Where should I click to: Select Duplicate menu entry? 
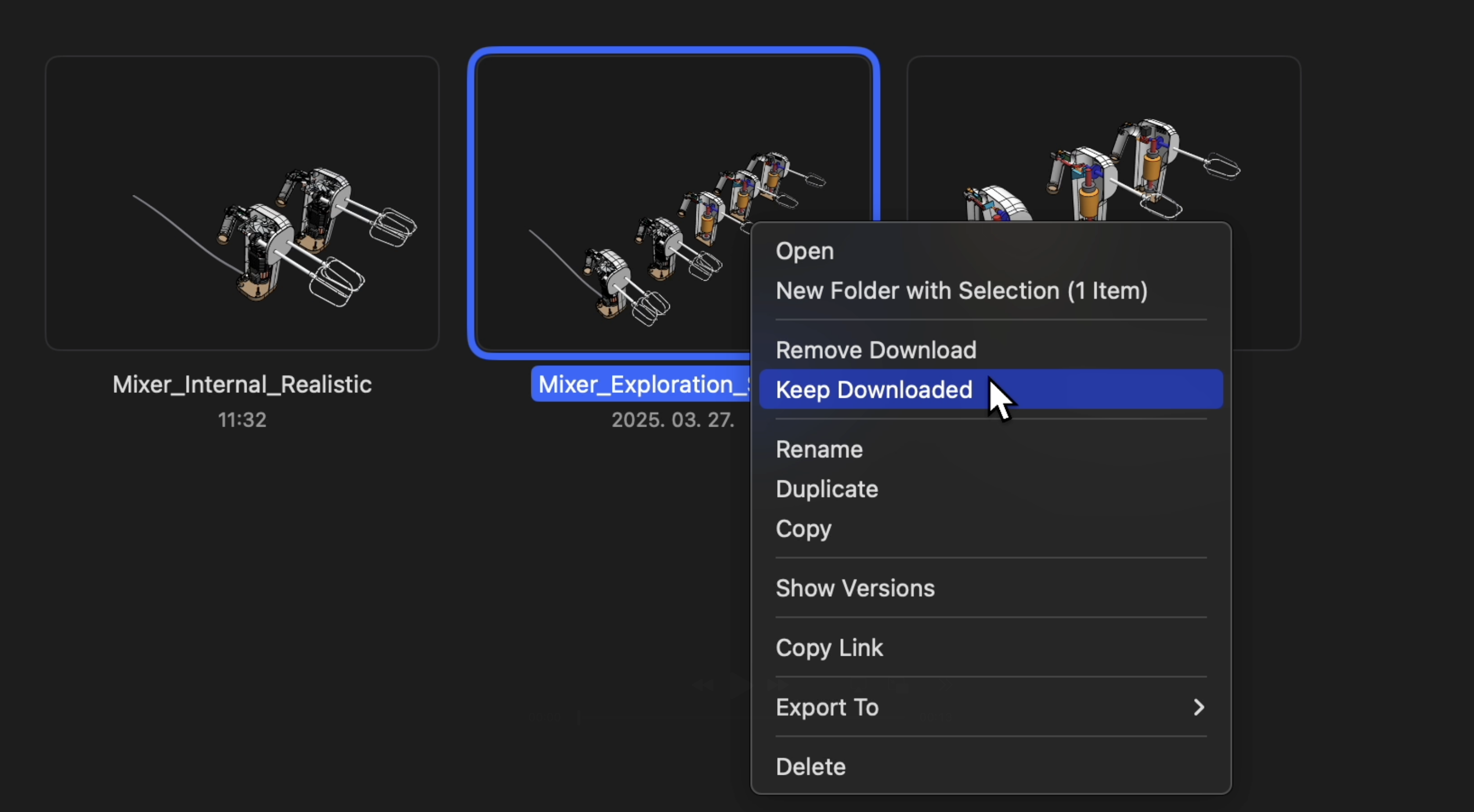pos(990,489)
